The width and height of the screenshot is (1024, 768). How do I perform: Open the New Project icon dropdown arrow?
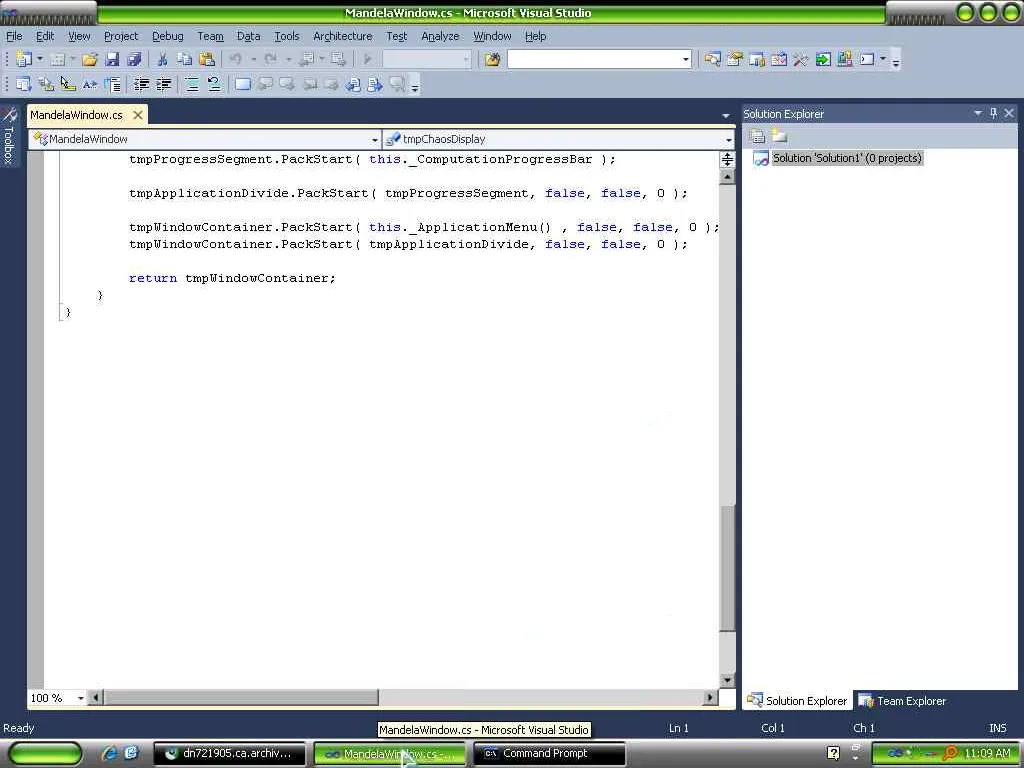pos(40,59)
